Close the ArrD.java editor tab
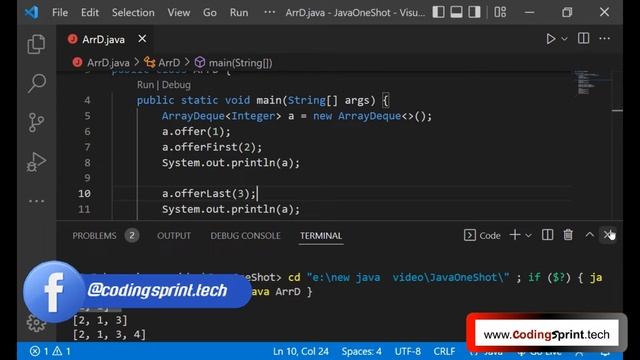 coord(142,39)
